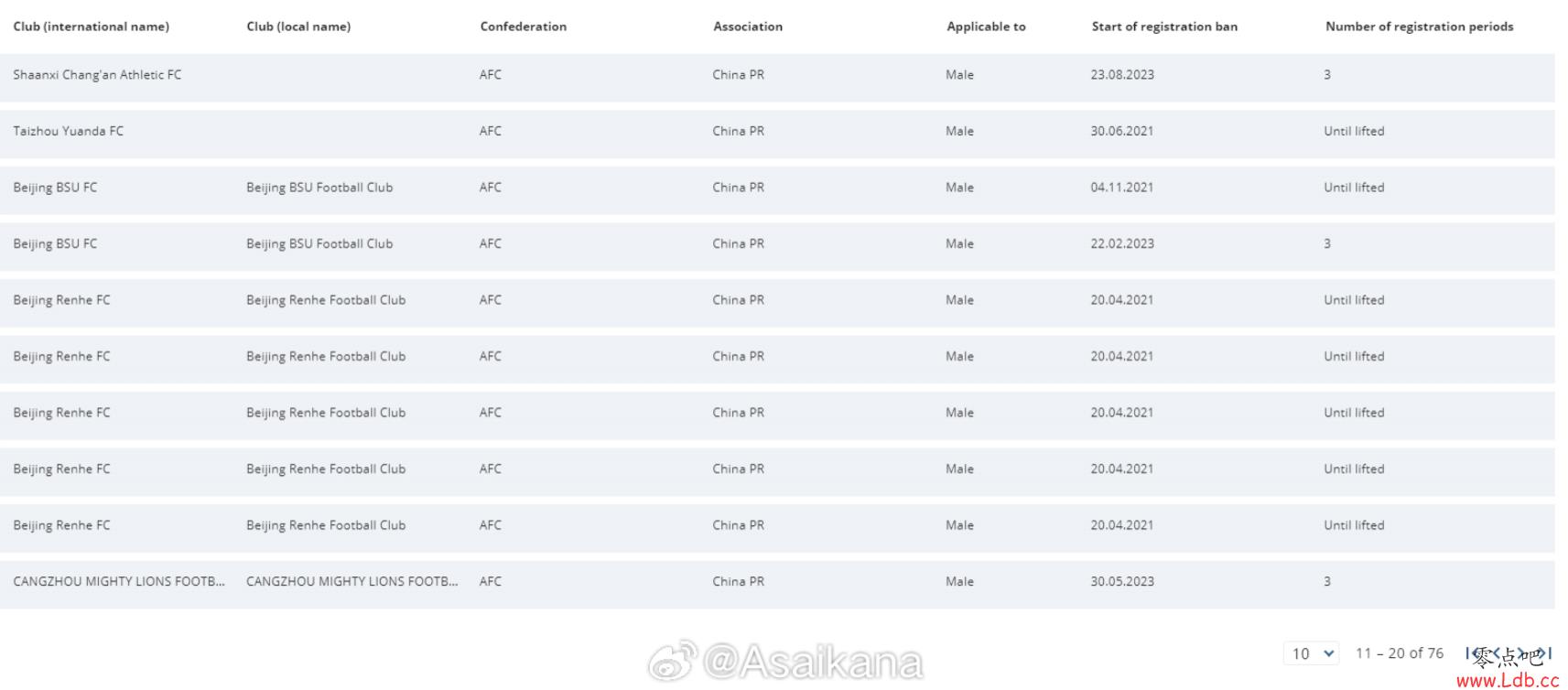The width and height of the screenshot is (1568, 690).
Task: Select the Shaanxi Chang'an Athletic FC row
Action: [97, 75]
